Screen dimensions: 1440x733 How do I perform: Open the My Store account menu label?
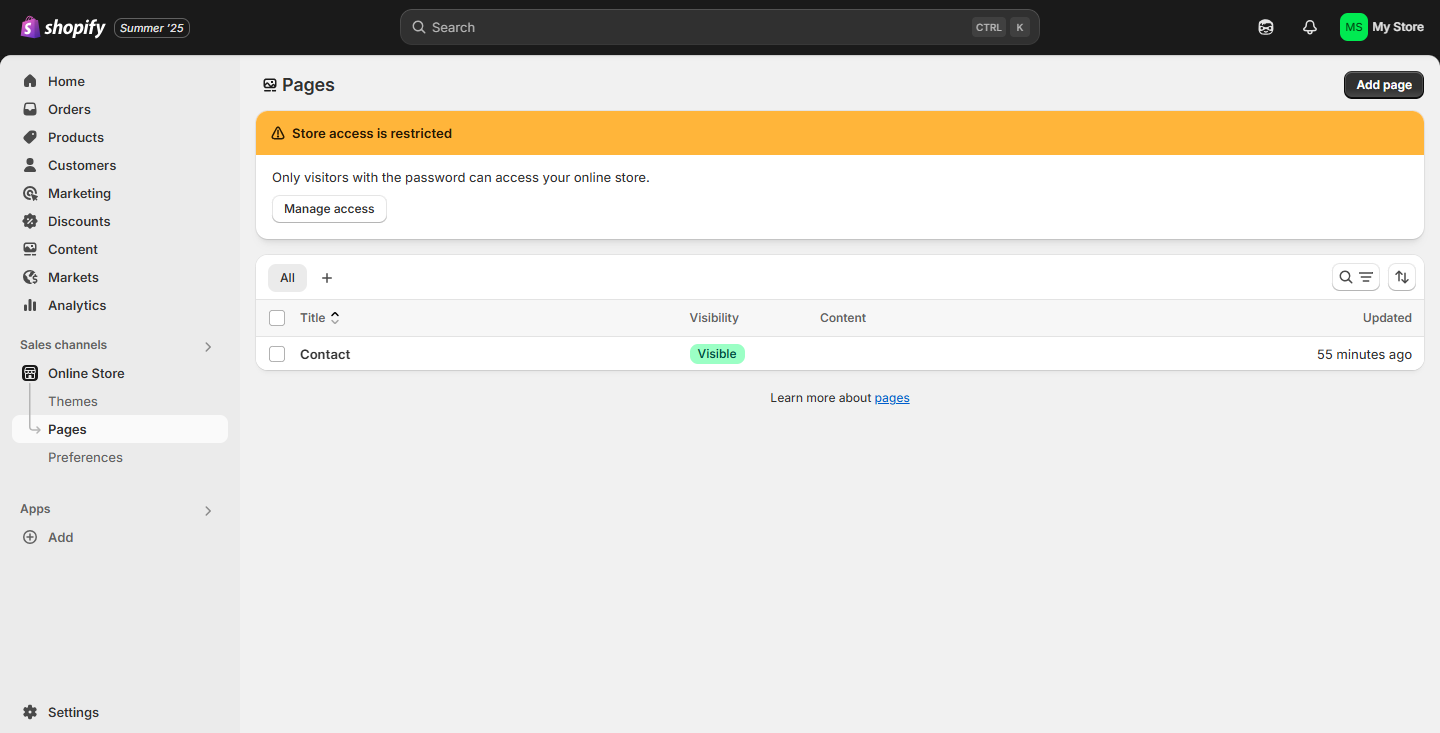click(1398, 27)
